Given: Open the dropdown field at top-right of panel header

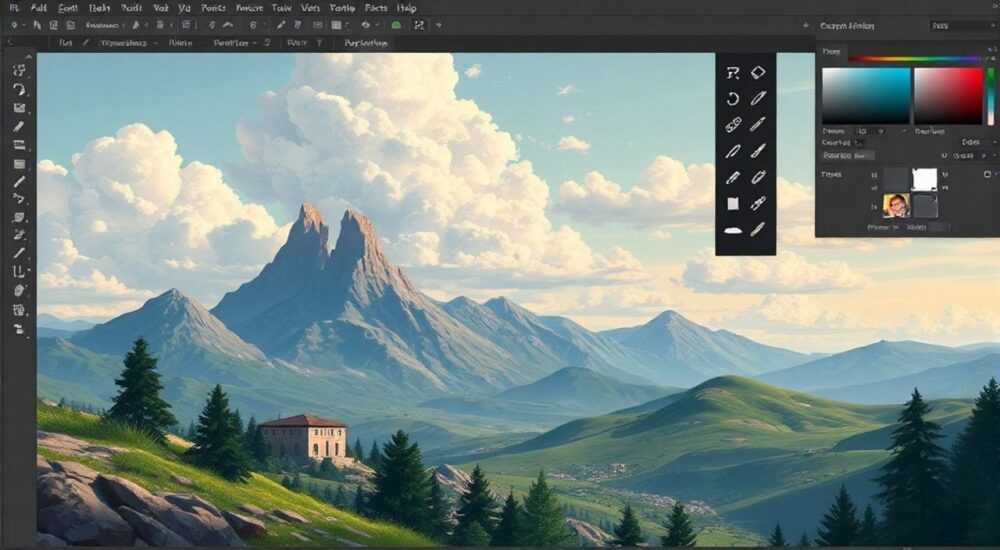Looking at the screenshot, I should point(962,26).
